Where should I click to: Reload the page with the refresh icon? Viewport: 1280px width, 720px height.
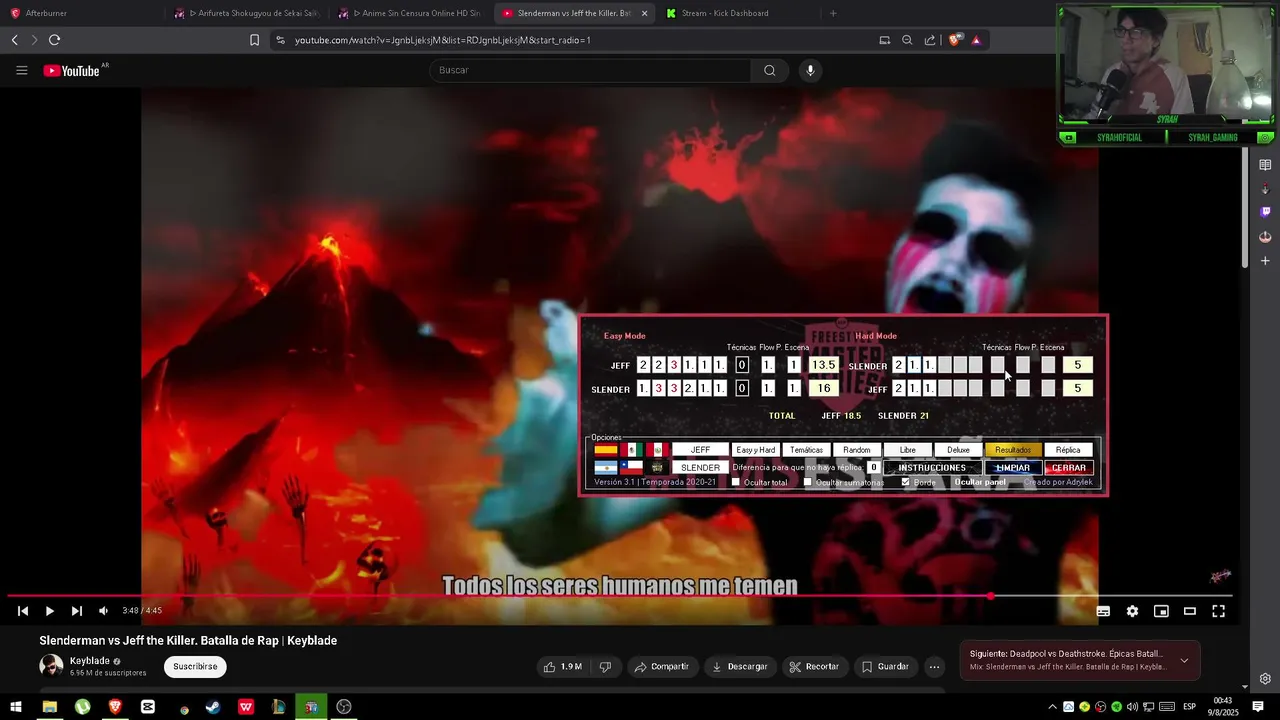(x=54, y=40)
